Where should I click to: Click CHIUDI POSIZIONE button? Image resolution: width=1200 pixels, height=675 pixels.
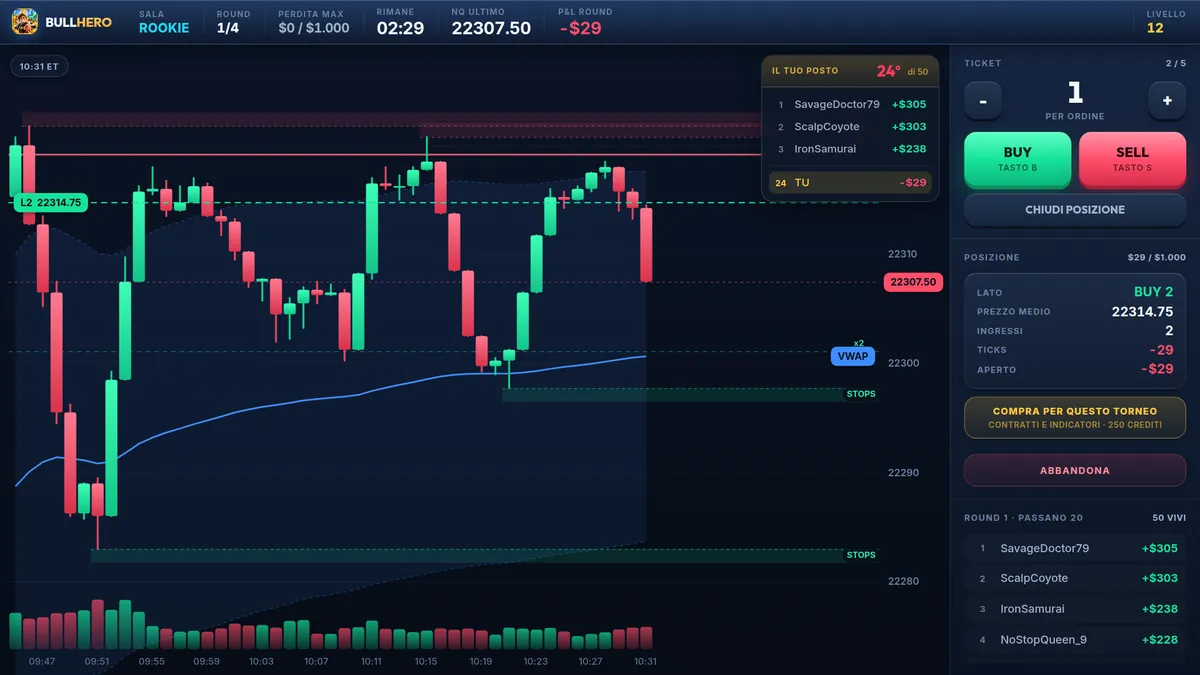[x=1075, y=210]
